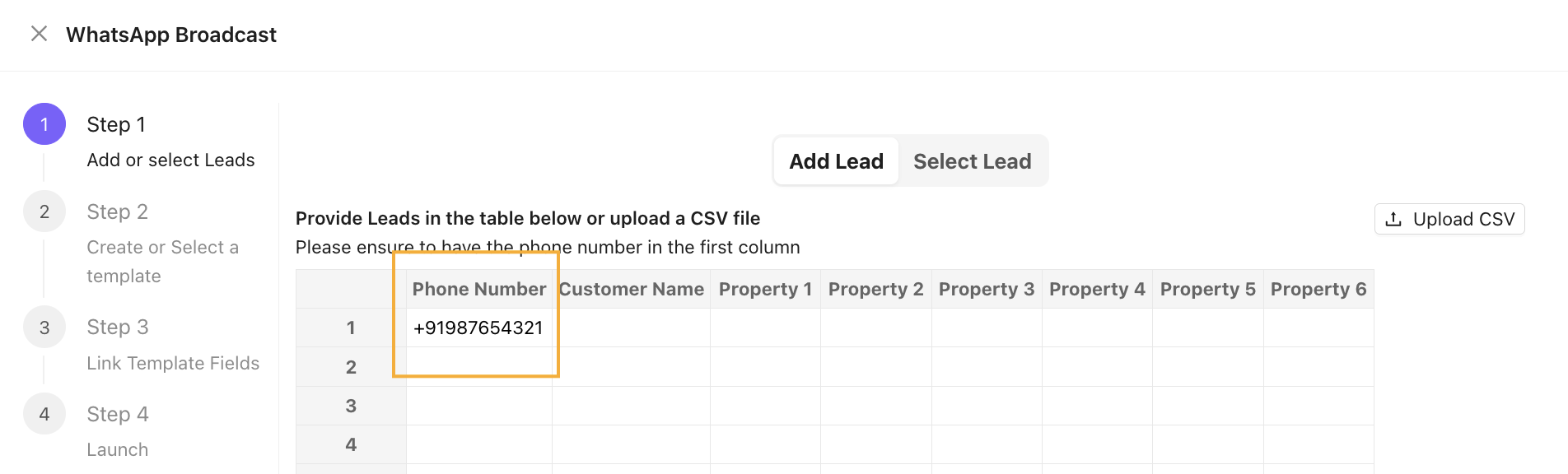Select row header number 1

click(x=351, y=328)
